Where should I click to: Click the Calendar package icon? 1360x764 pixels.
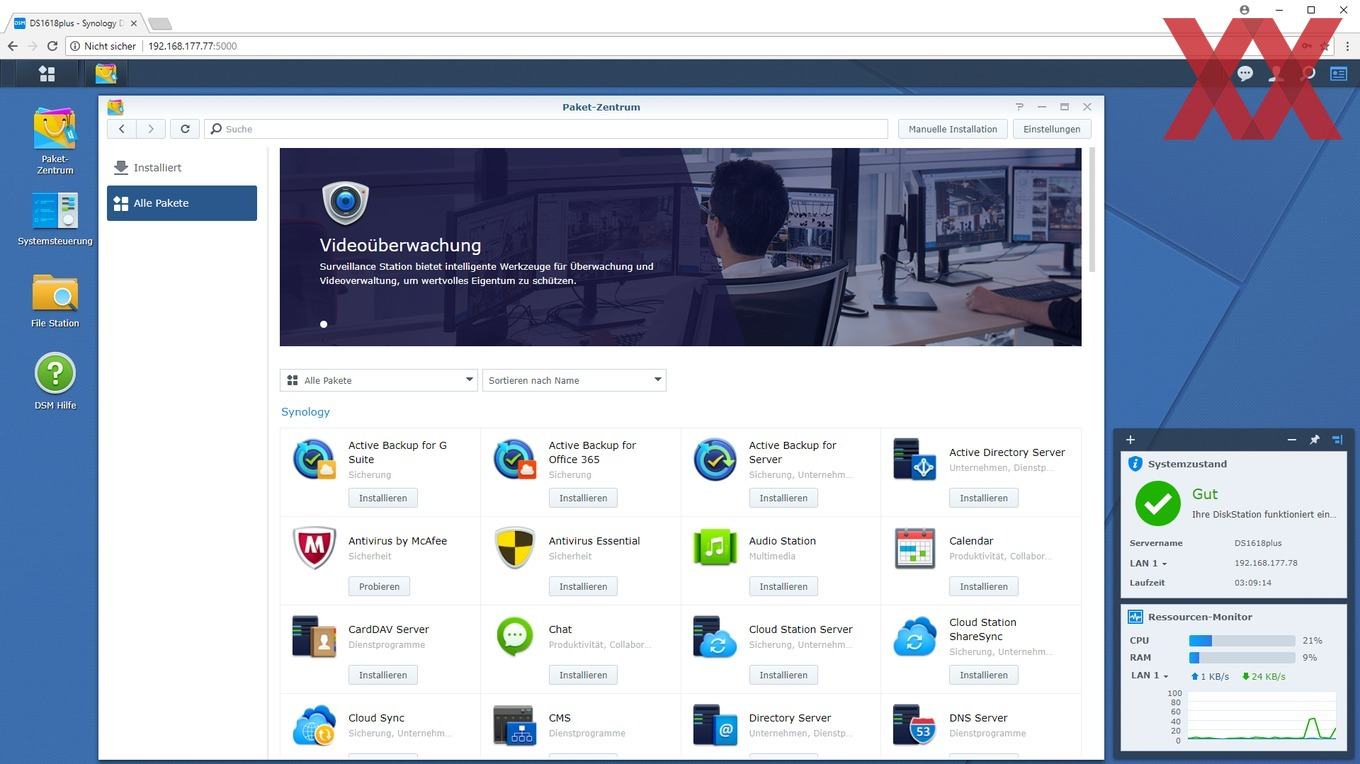tap(915, 548)
